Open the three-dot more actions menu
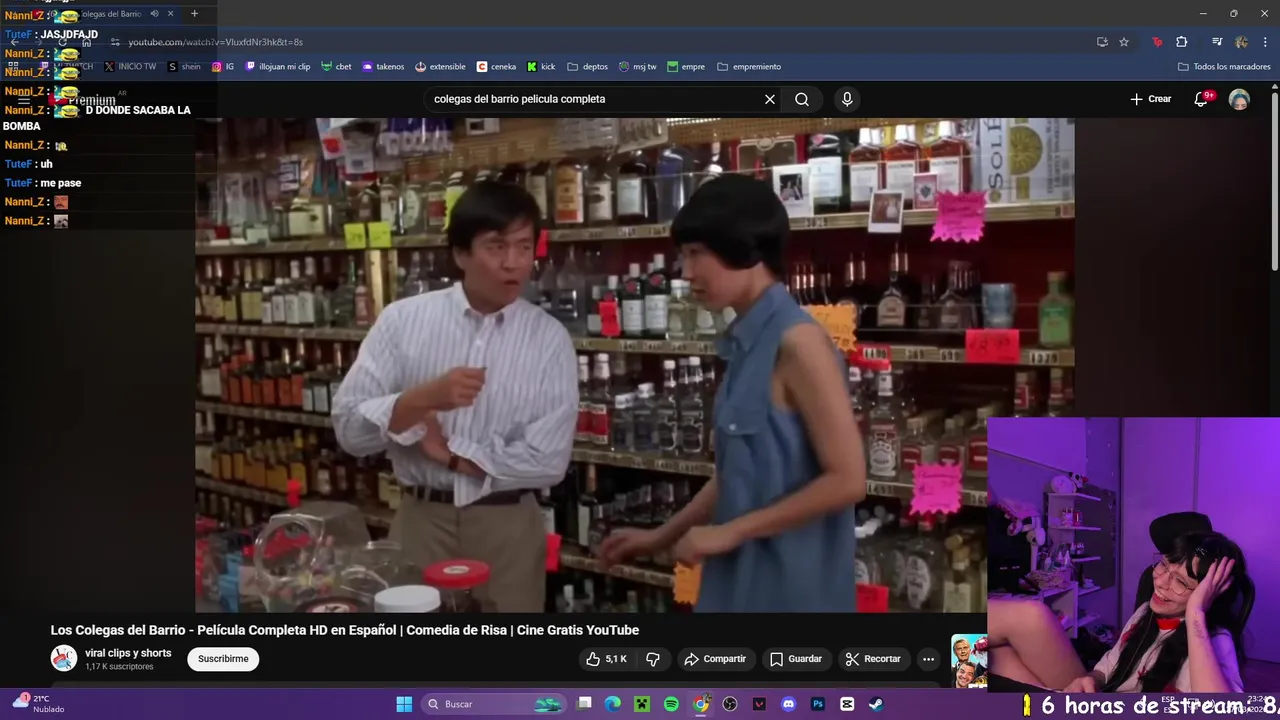This screenshot has height=720, width=1280. click(x=928, y=659)
